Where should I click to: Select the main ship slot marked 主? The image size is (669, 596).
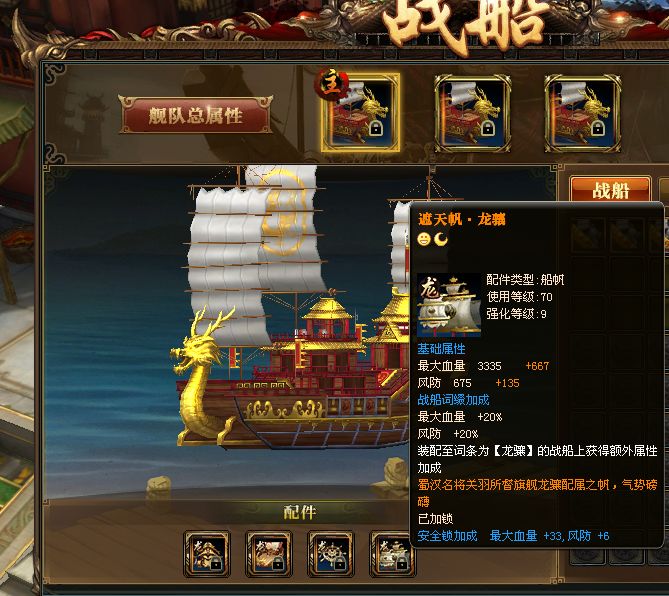point(361,113)
